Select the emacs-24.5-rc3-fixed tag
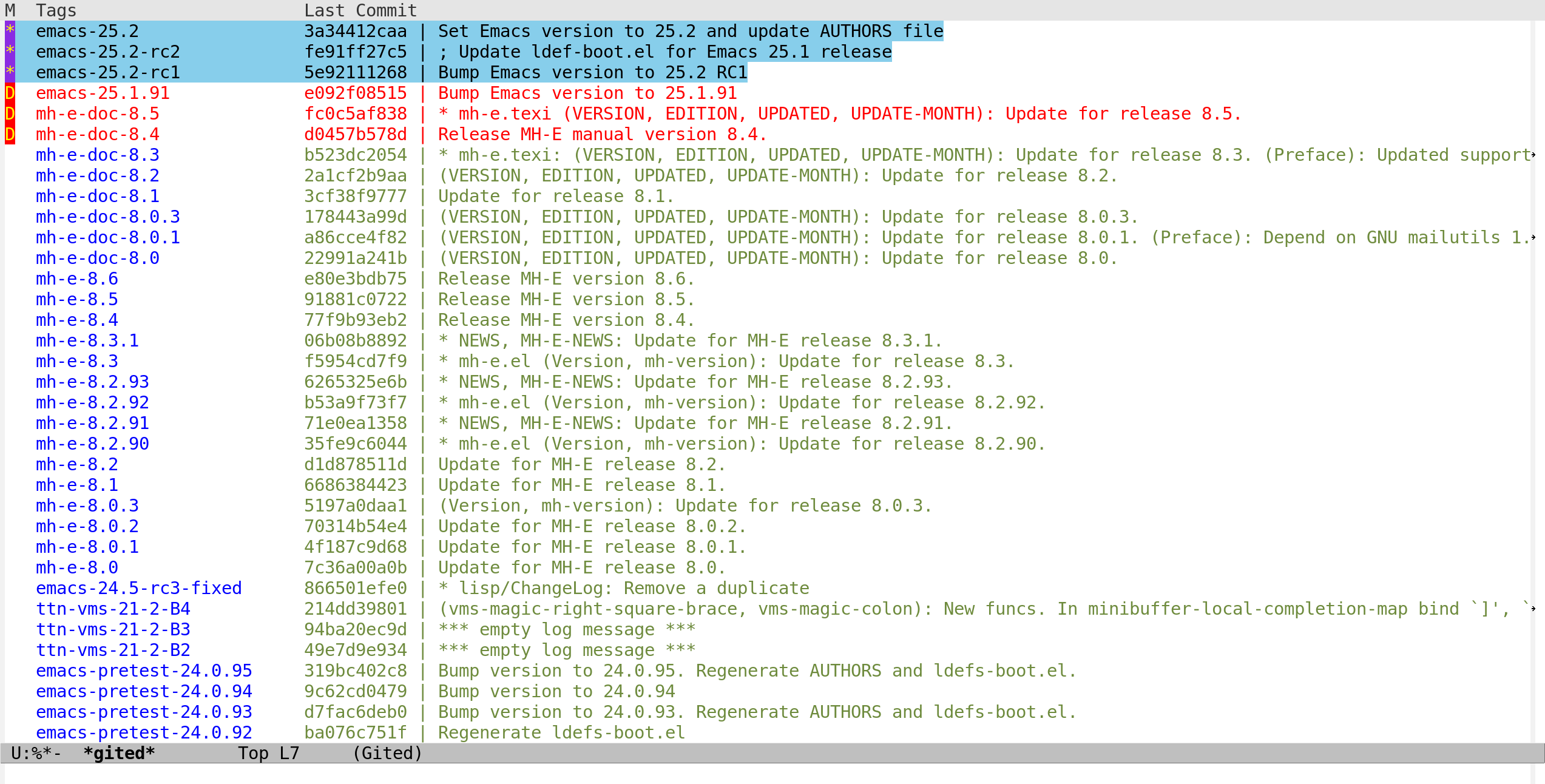1545x784 pixels. click(138, 588)
